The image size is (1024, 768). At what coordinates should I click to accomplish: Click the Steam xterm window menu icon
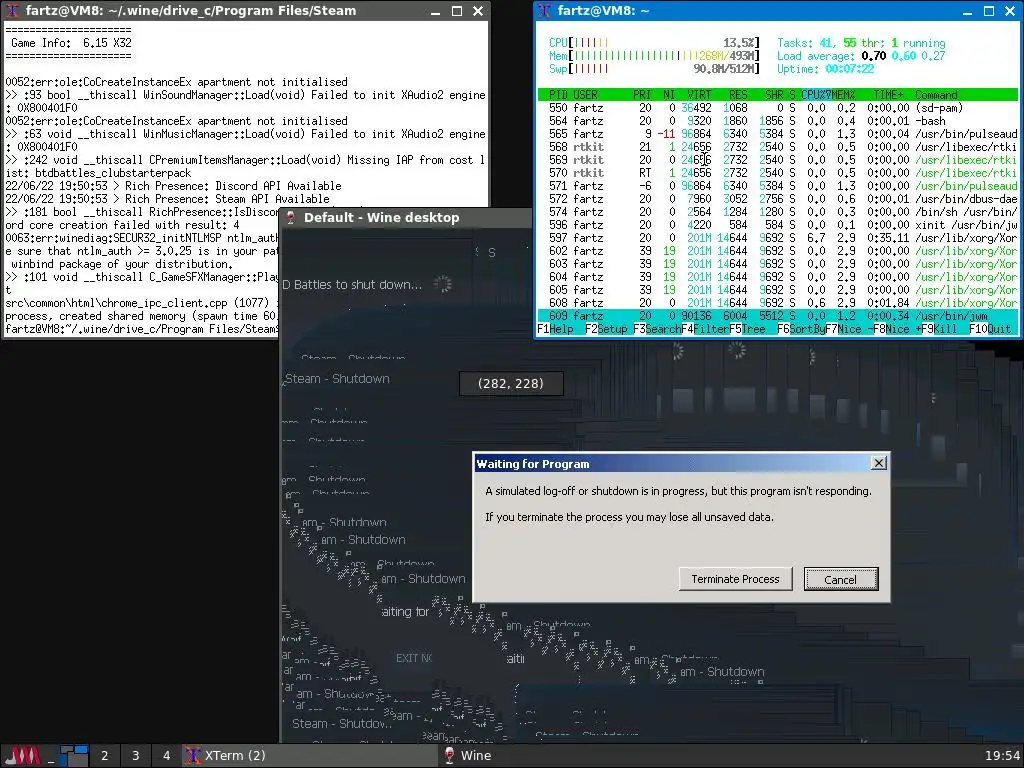click(12, 10)
